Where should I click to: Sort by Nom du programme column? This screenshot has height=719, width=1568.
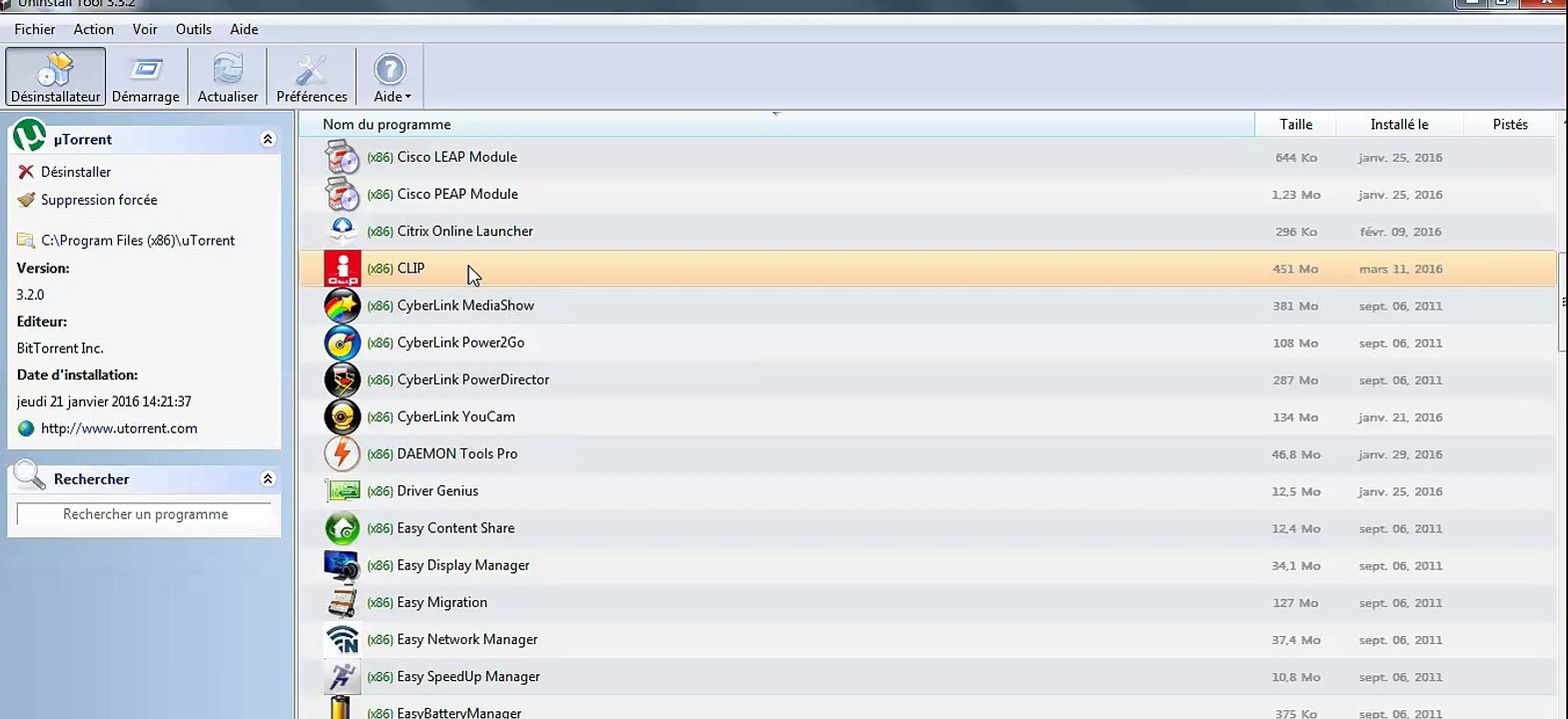(x=777, y=124)
